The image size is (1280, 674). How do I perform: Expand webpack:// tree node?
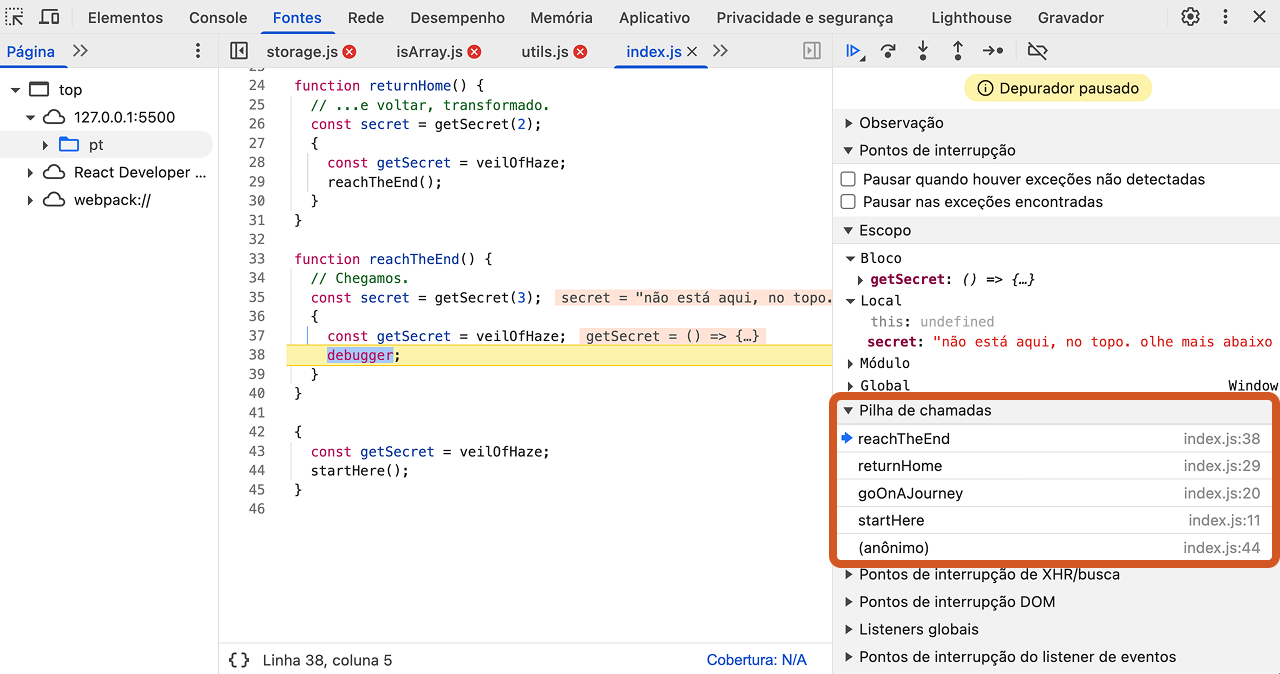(x=30, y=200)
